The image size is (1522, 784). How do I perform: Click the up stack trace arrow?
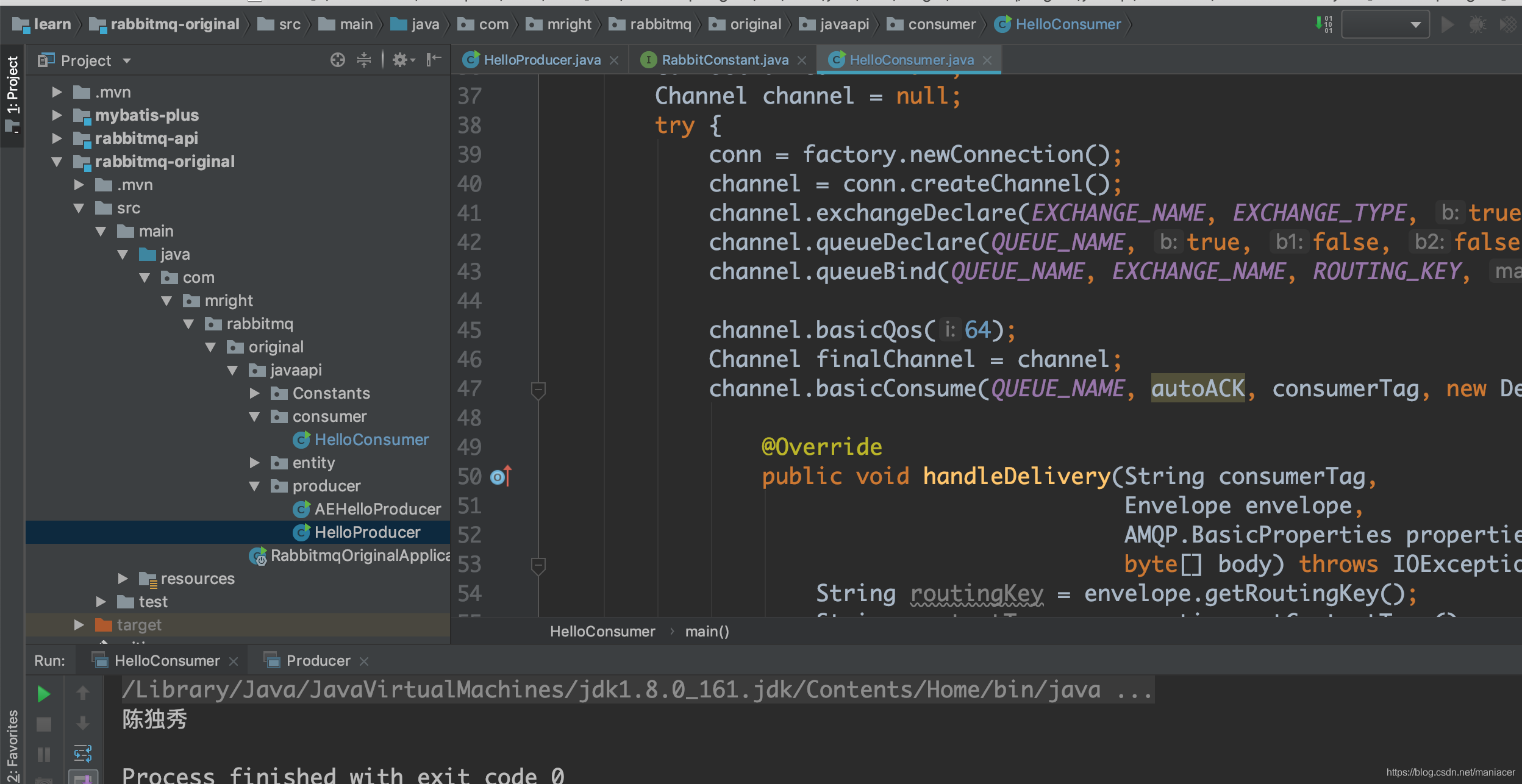(x=83, y=693)
